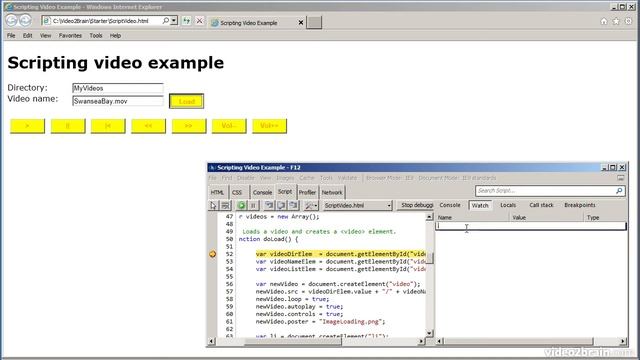
Task: Click the Name column header in Watch pane
Action: (473, 218)
